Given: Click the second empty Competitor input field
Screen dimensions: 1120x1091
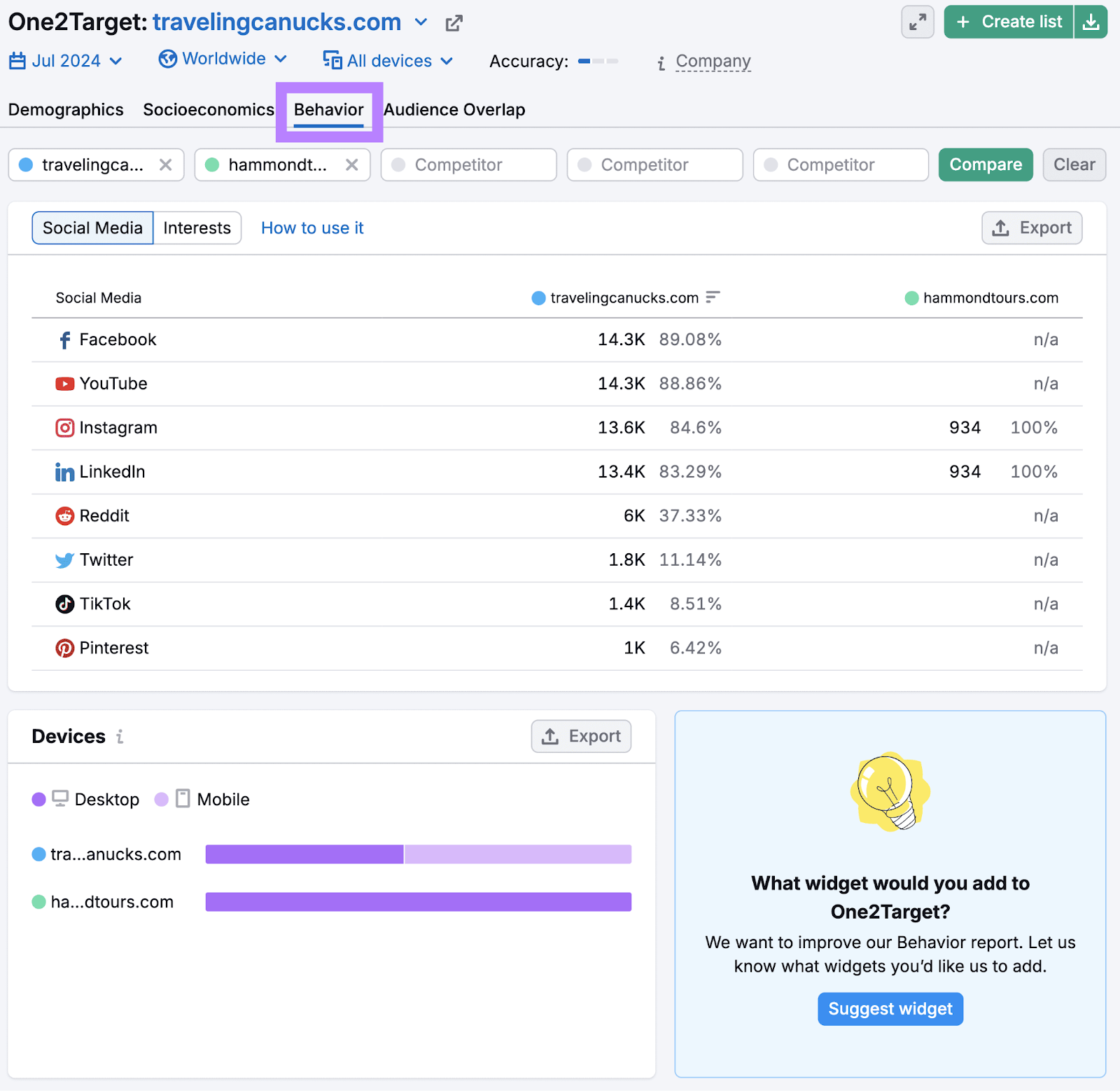Looking at the screenshot, I should [655, 165].
